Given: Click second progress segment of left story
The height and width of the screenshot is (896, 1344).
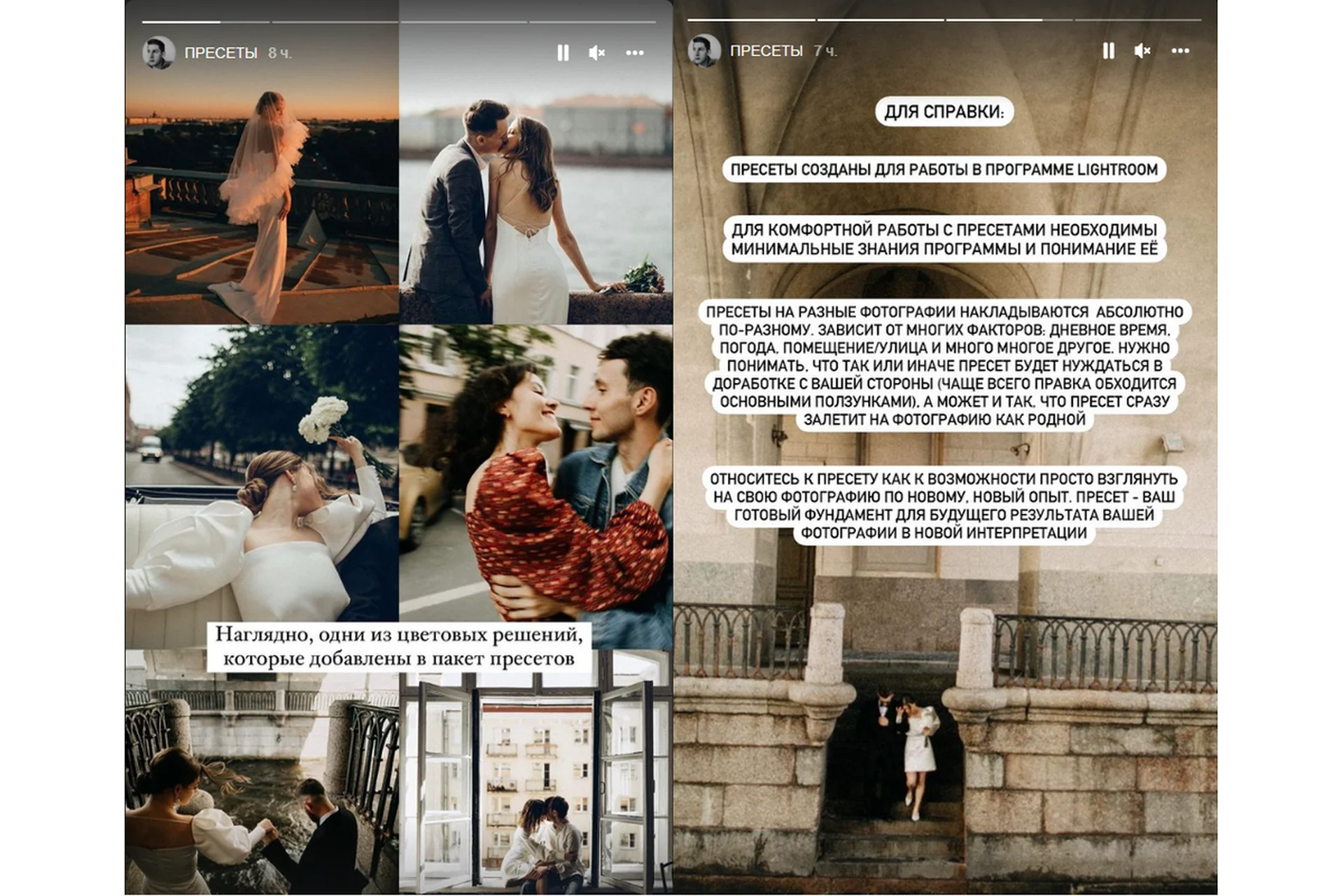Looking at the screenshot, I should (x=335, y=22).
